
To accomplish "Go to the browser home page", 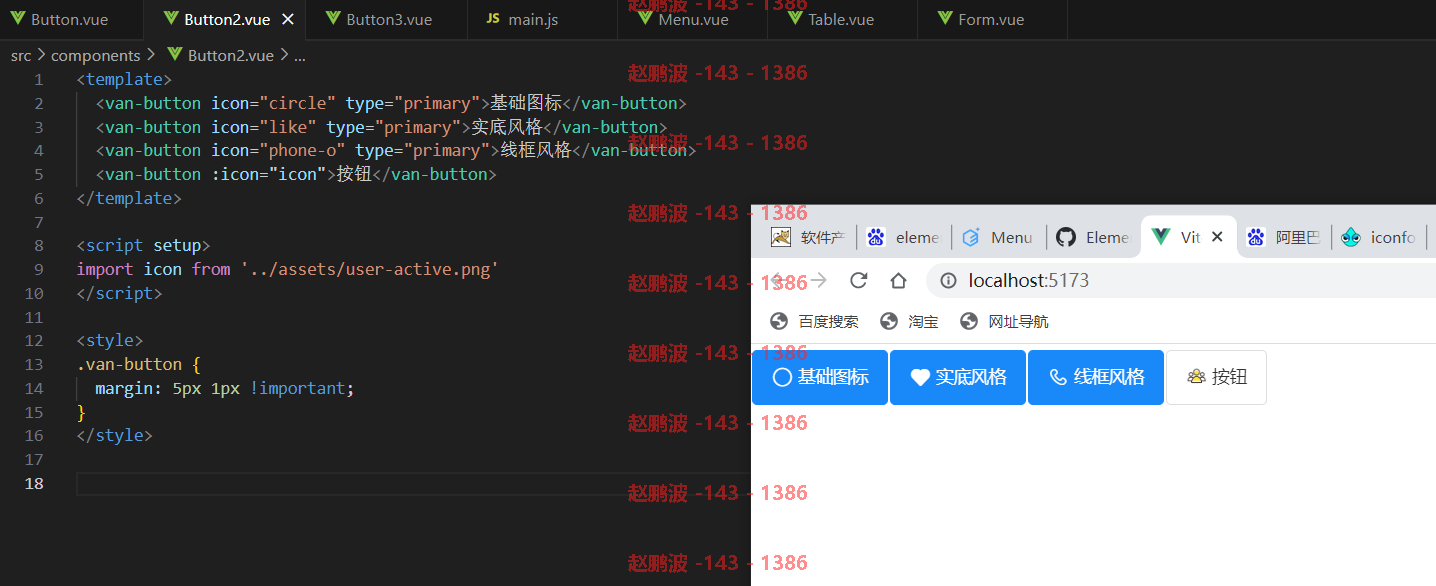I will coord(898,280).
